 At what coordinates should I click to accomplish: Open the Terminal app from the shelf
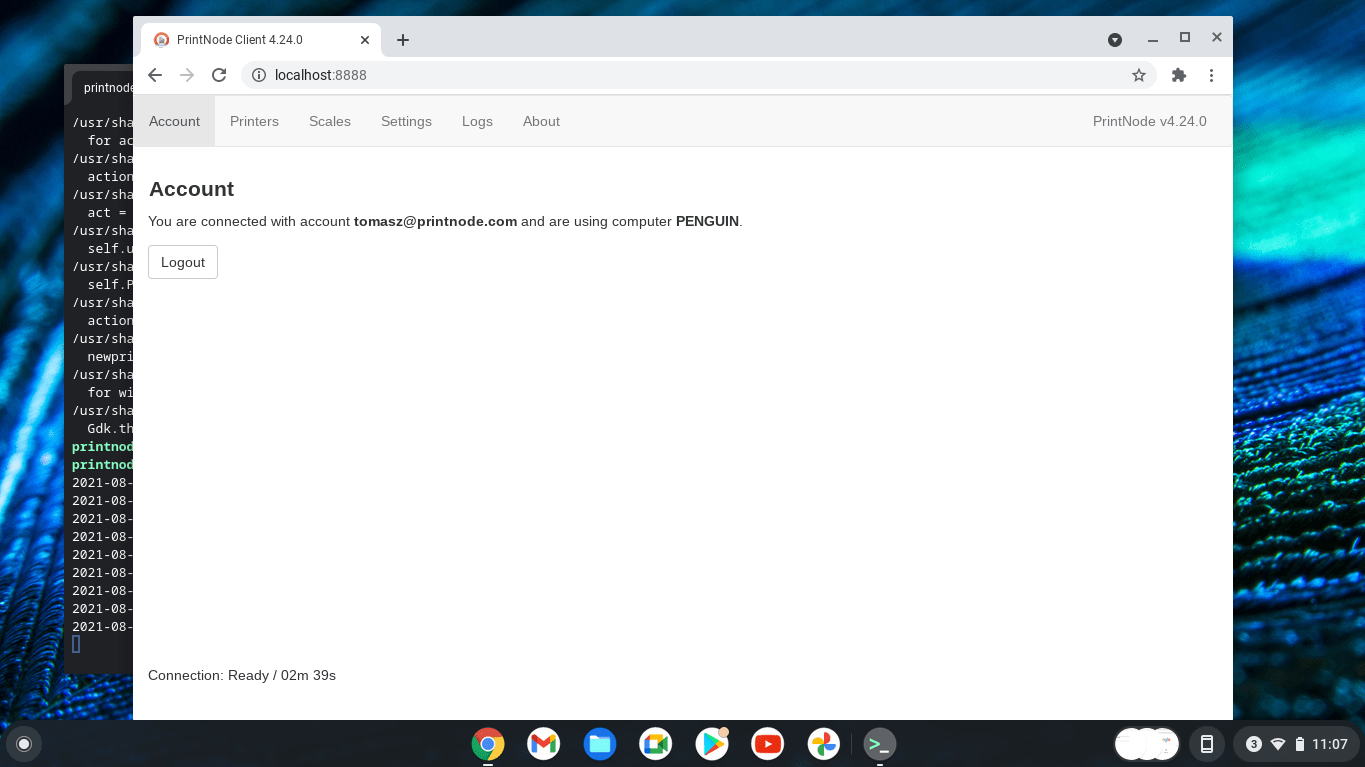click(880, 743)
